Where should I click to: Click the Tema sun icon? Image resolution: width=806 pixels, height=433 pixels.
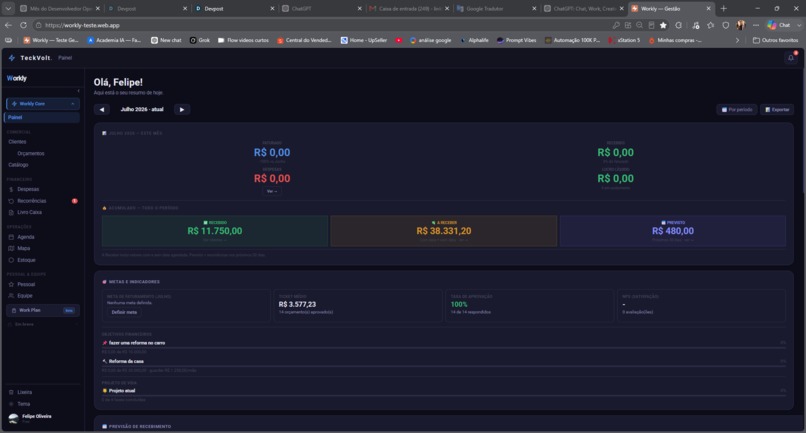click(x=11, y=404)
